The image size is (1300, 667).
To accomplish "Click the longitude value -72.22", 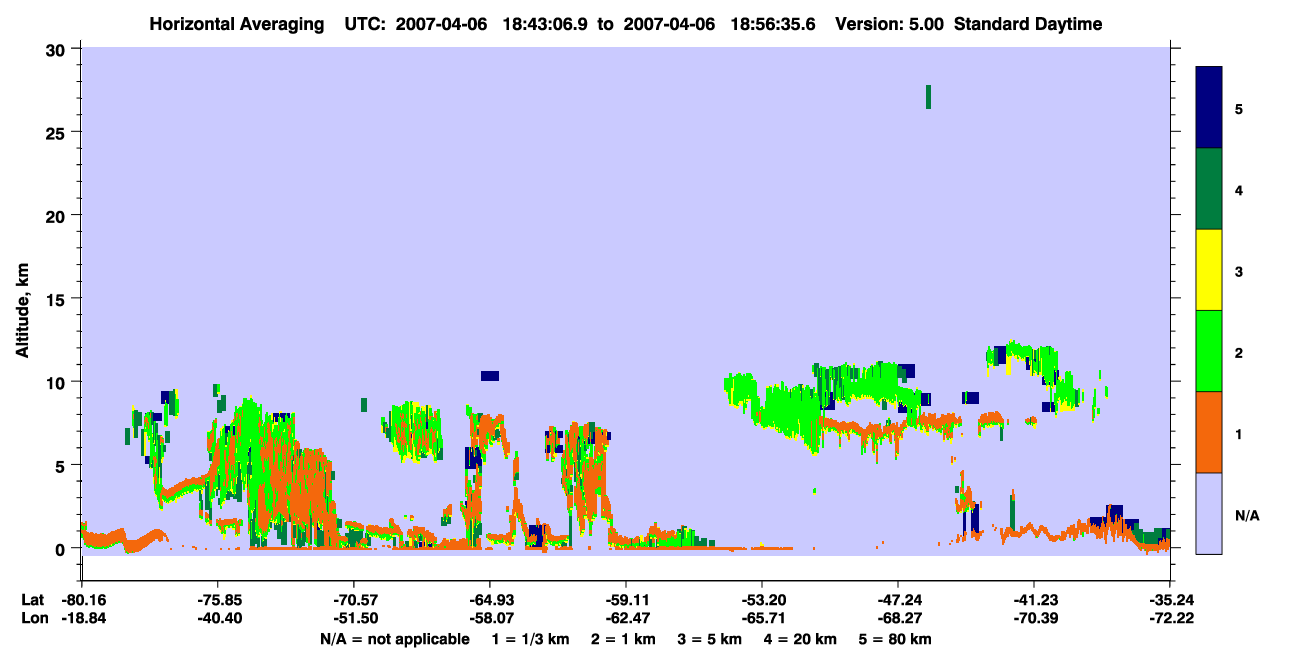I will (1169, 619).
